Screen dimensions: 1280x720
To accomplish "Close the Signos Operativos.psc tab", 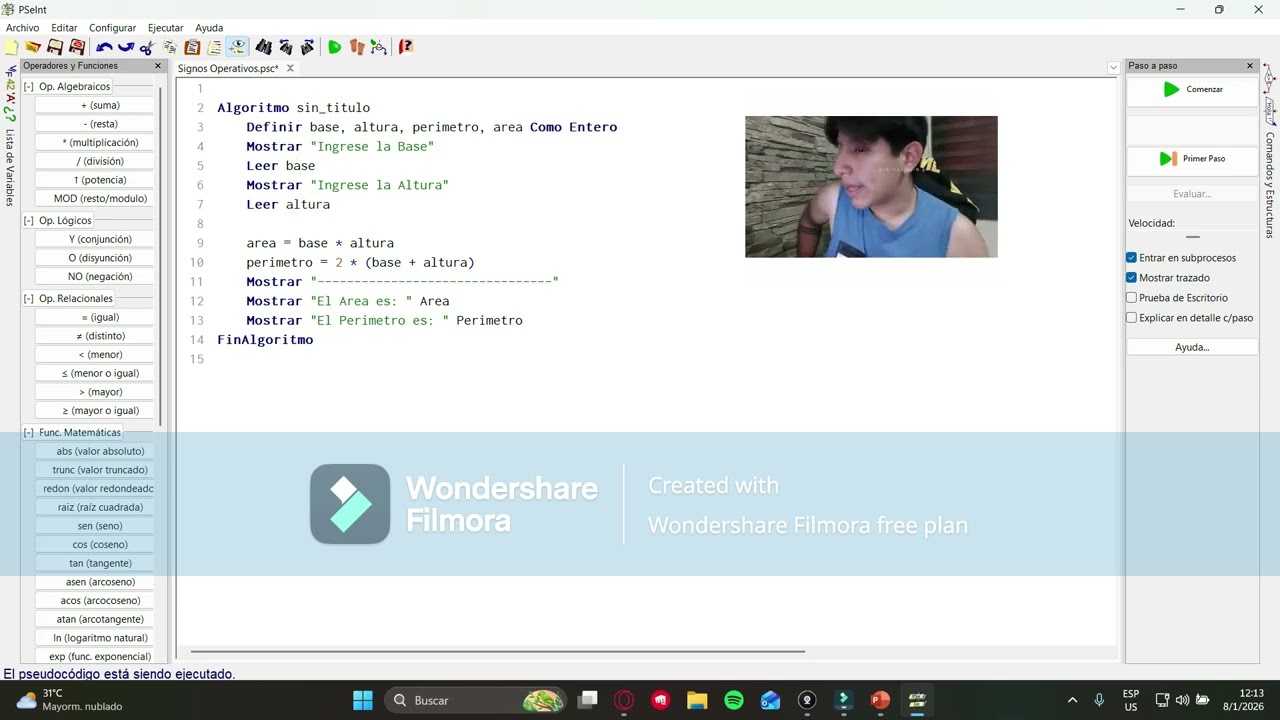I will click(x=290, y=68).
